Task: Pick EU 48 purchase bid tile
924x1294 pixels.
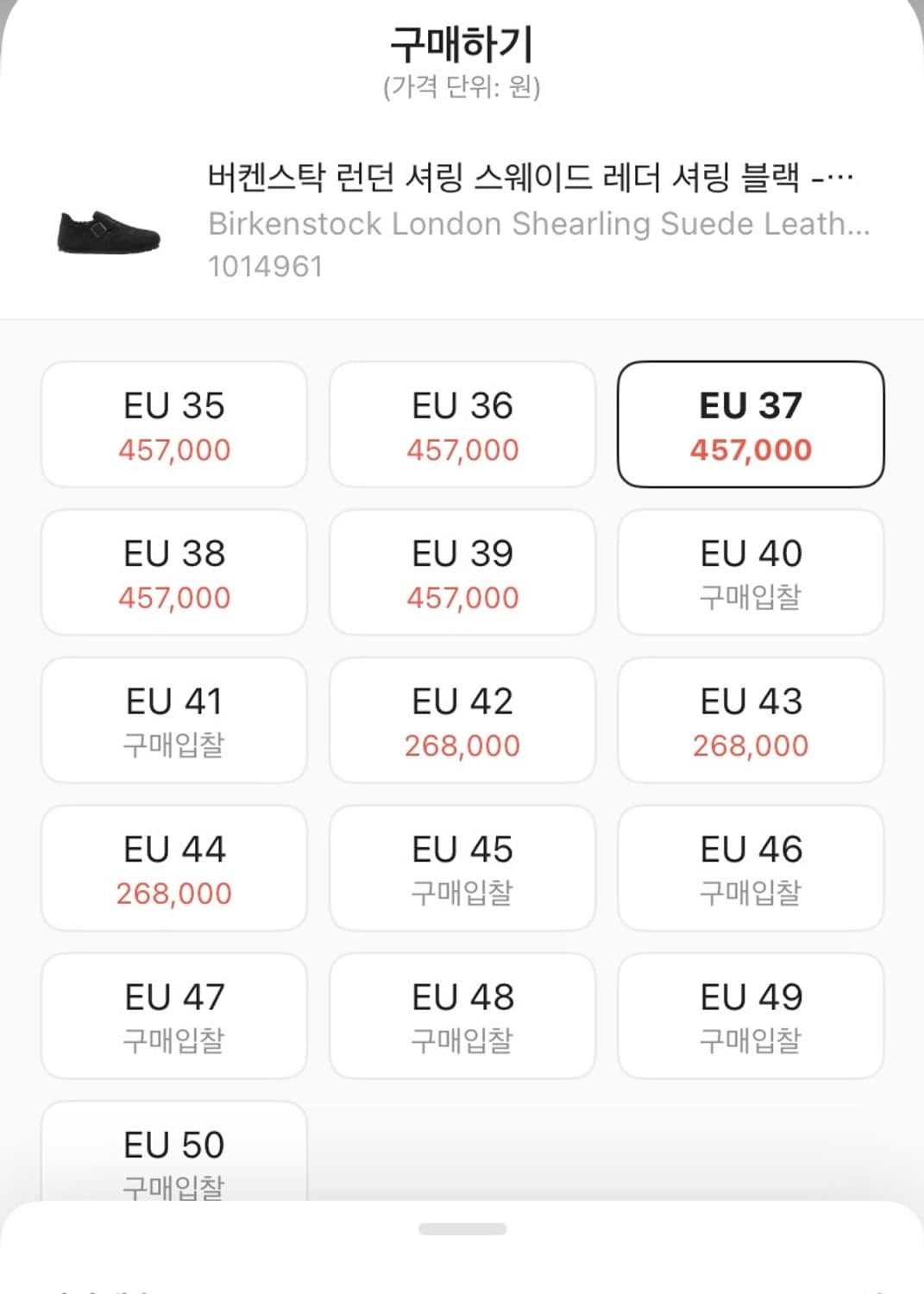Action: (462, 1016)
